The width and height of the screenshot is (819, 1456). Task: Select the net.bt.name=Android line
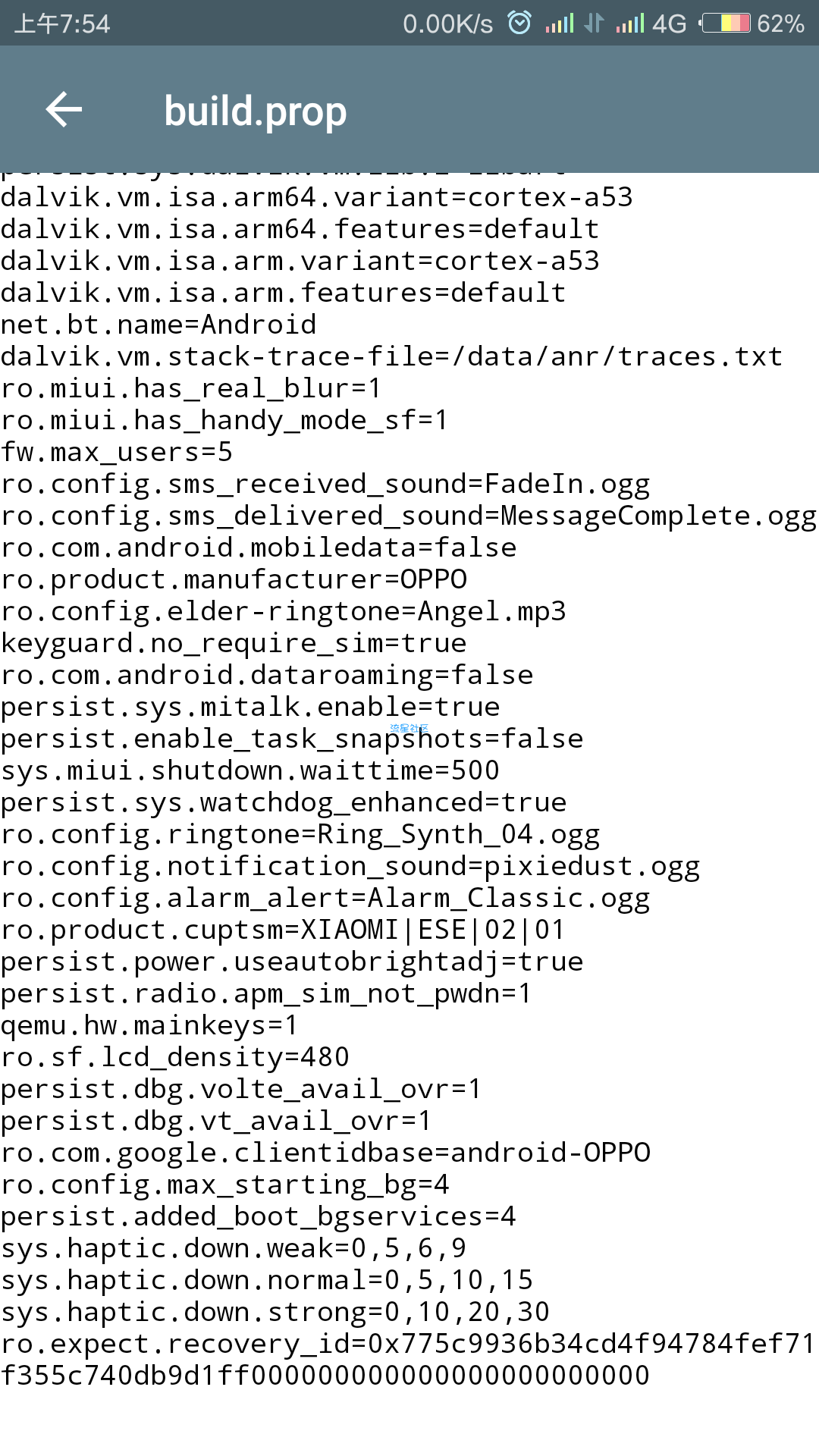158,325
